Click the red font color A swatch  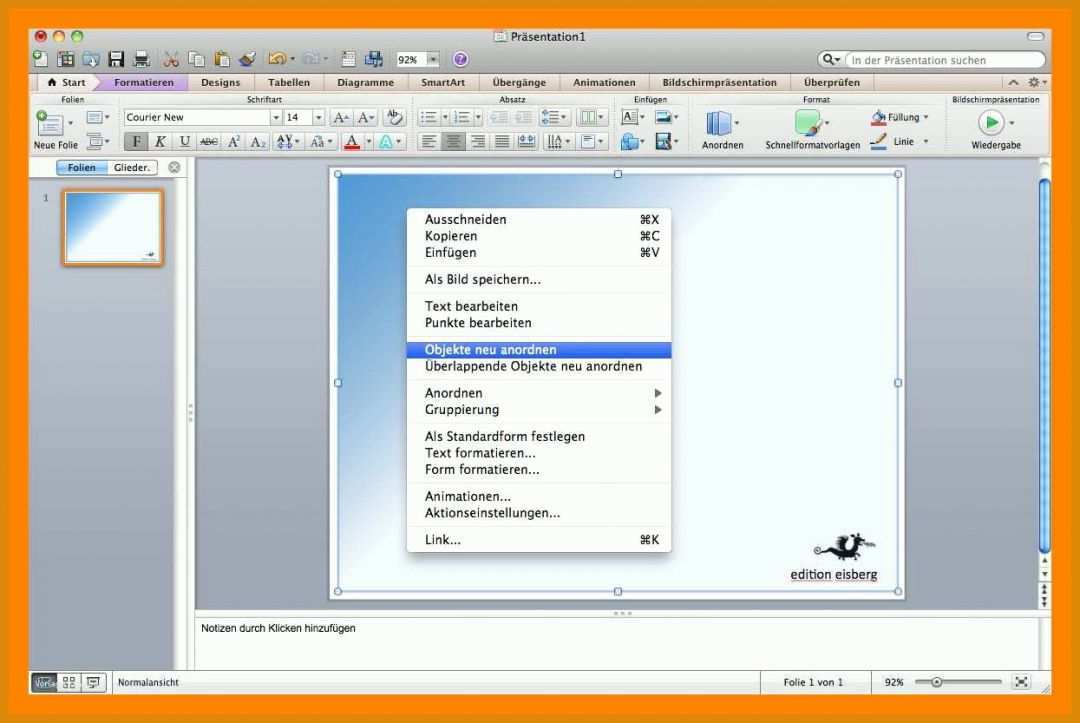point(351,142)
